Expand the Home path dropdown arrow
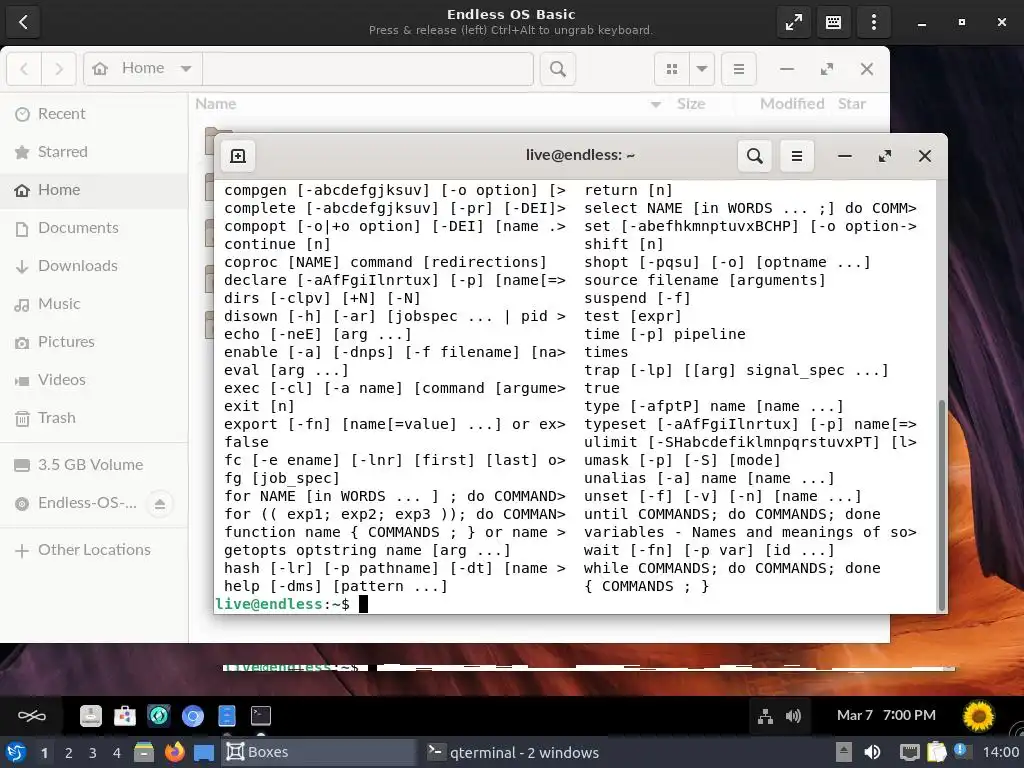 pyautogui.click(x=185, y=69)
